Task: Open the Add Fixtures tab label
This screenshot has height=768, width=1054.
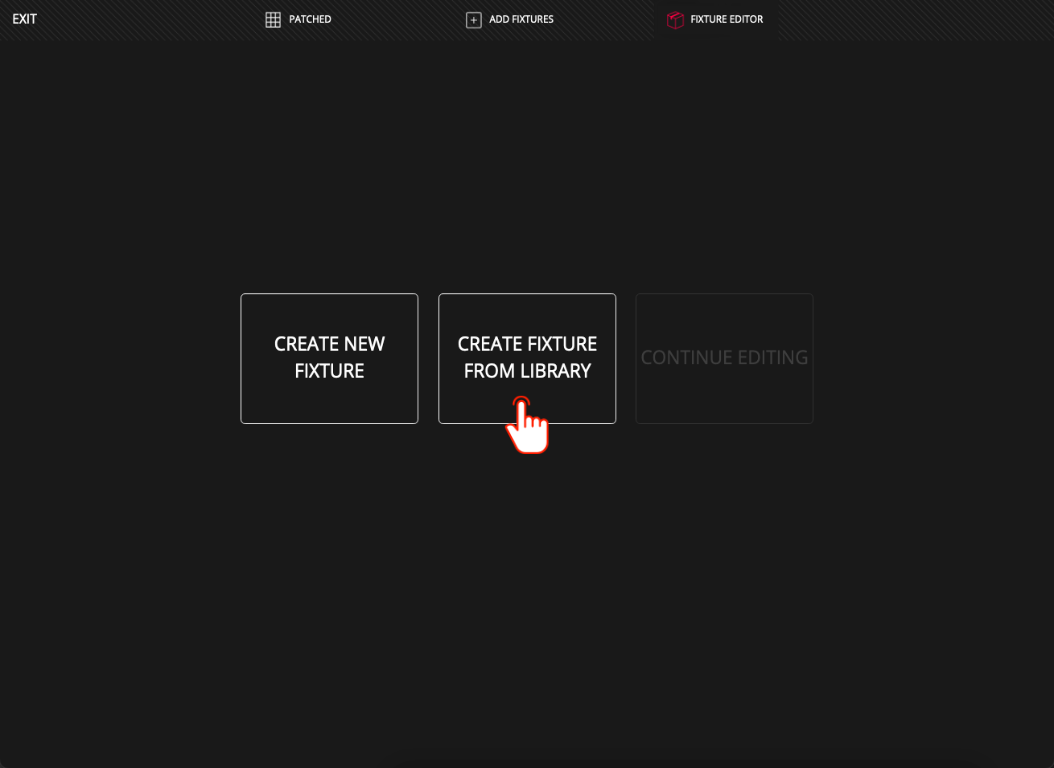Action: click(x=521, y=19)
